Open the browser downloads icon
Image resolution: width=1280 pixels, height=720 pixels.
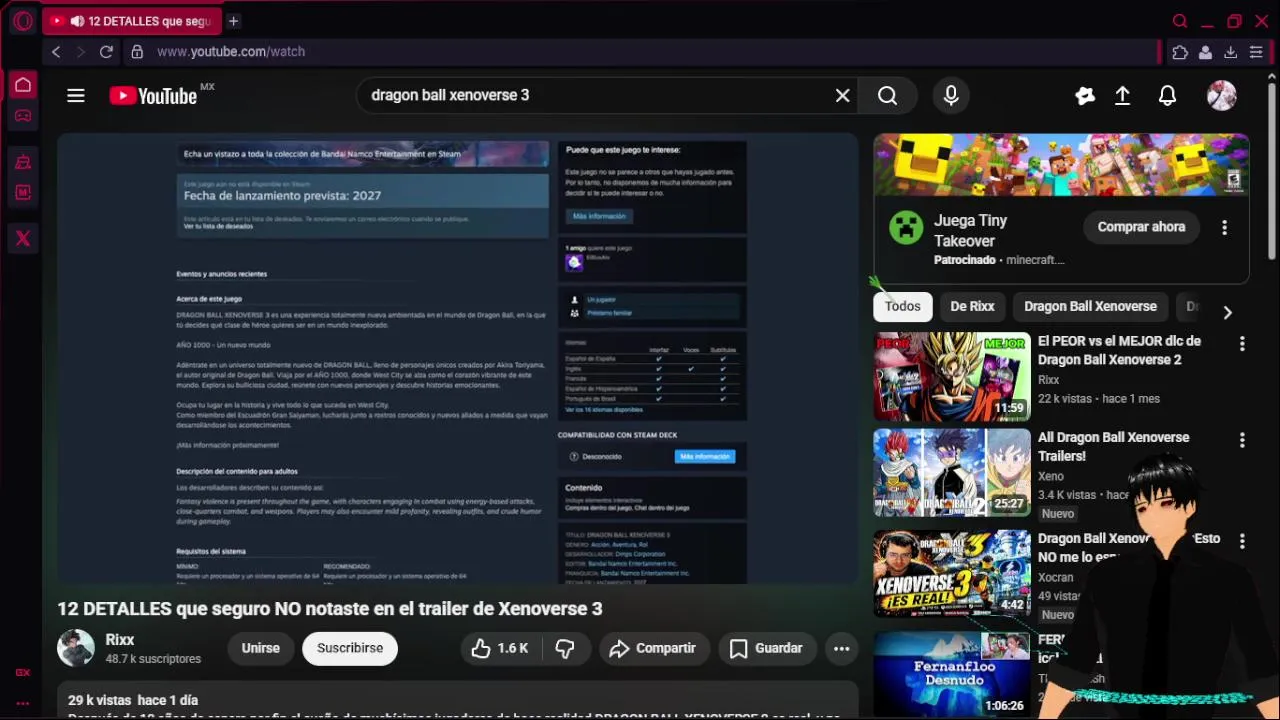(1230, 52)
